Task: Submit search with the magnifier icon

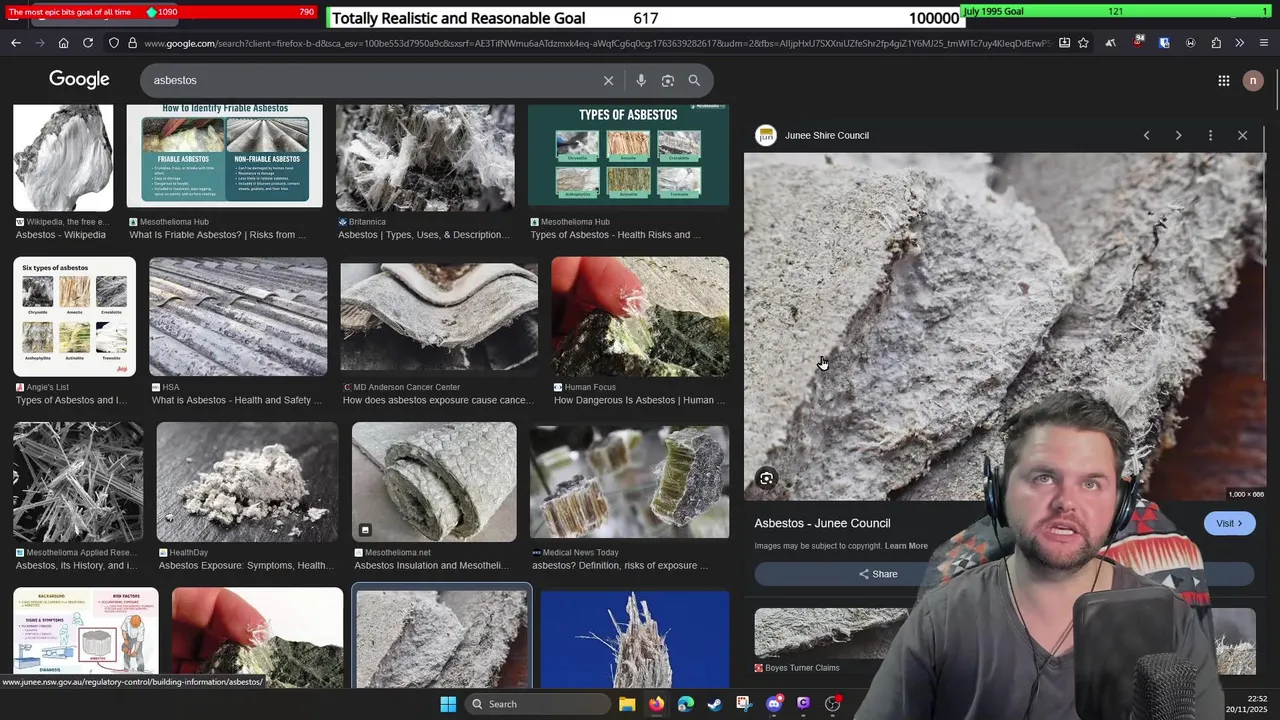Action: tap(694, 80)
